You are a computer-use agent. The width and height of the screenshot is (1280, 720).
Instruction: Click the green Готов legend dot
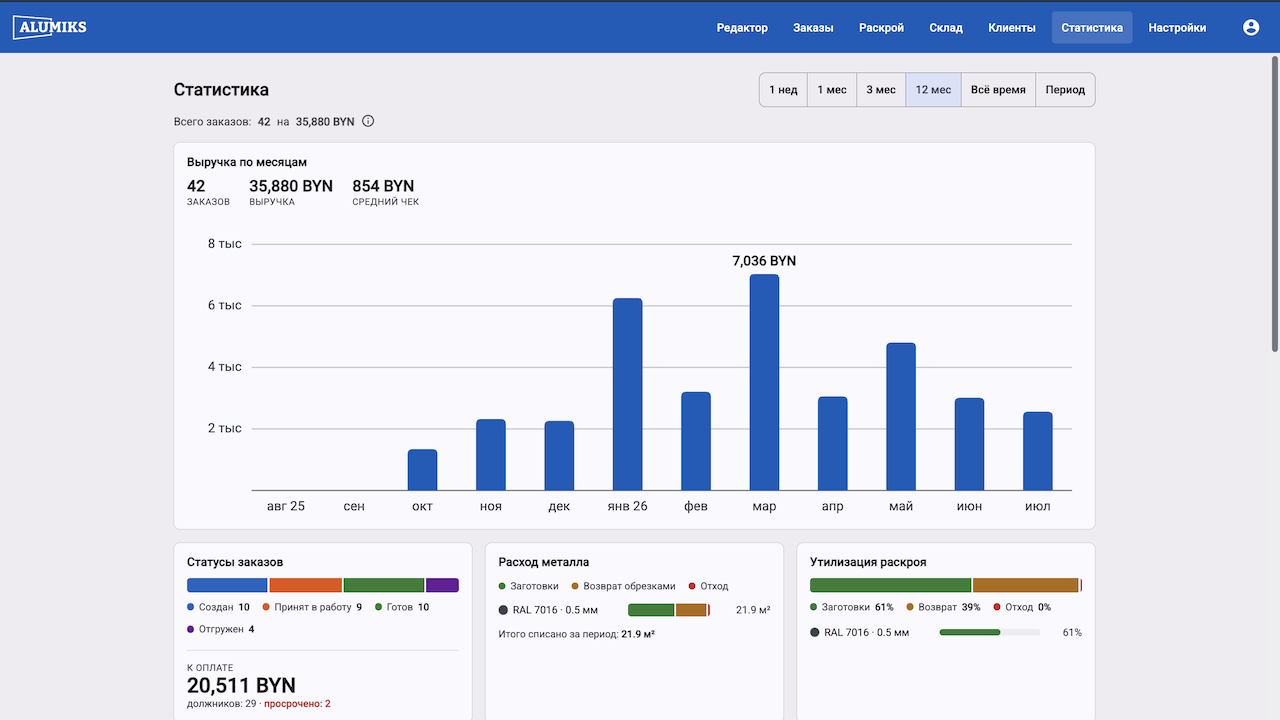[x=379, y=607]
